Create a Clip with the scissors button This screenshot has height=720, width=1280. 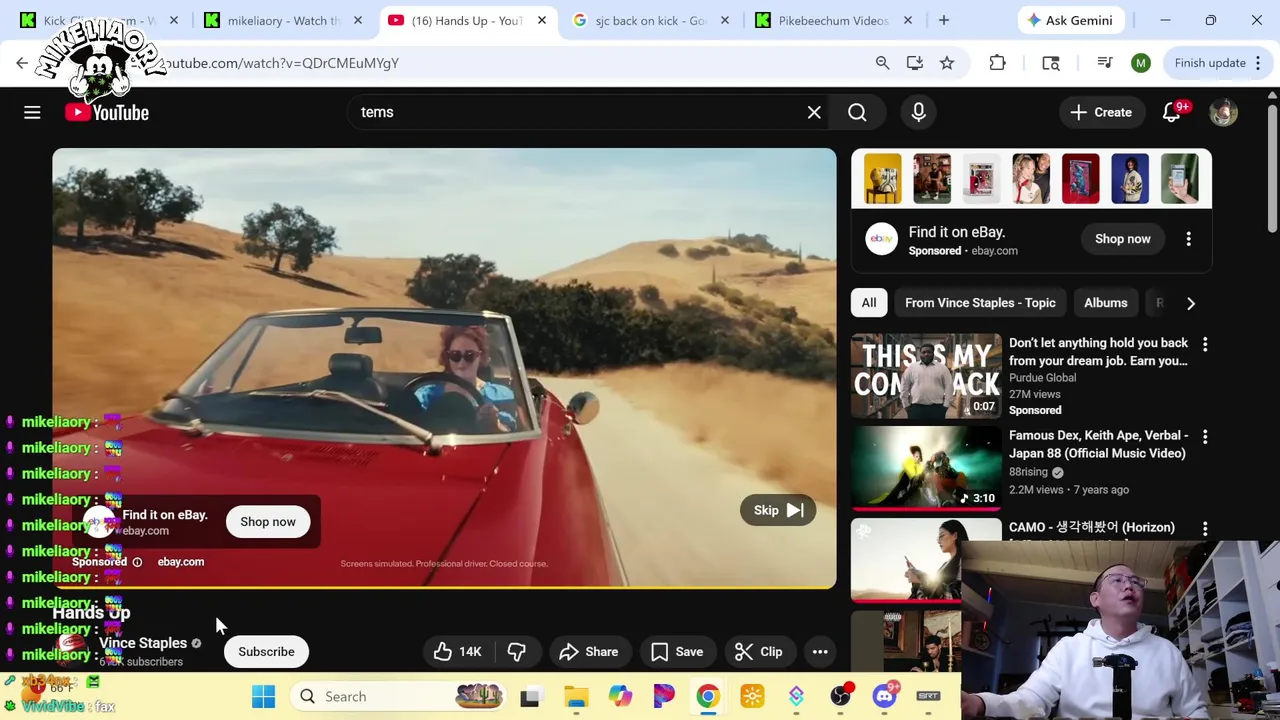click(x=758, y=652)
